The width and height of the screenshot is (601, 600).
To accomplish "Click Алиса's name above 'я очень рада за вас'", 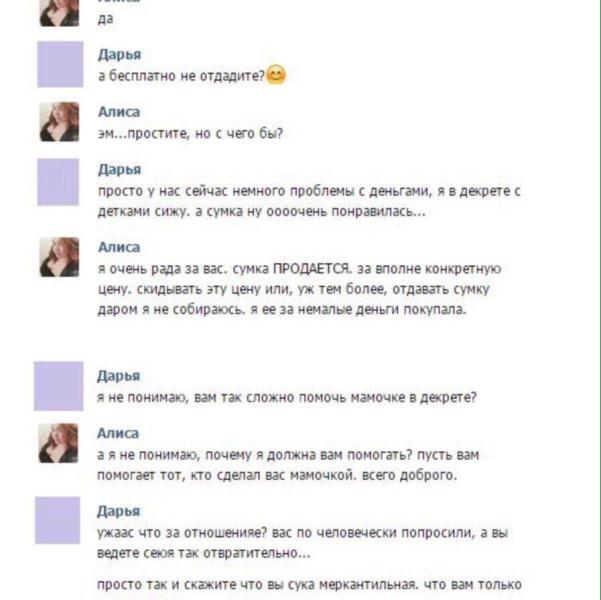I will point(119,247).
